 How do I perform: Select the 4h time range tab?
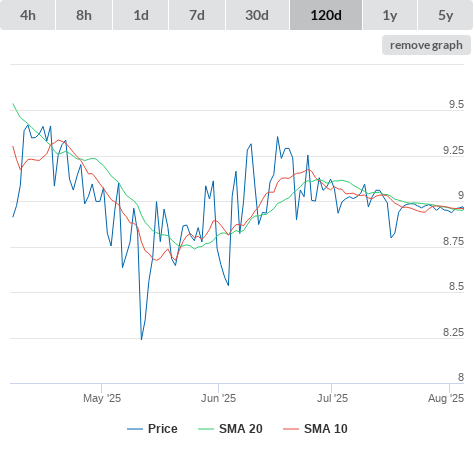28,15
